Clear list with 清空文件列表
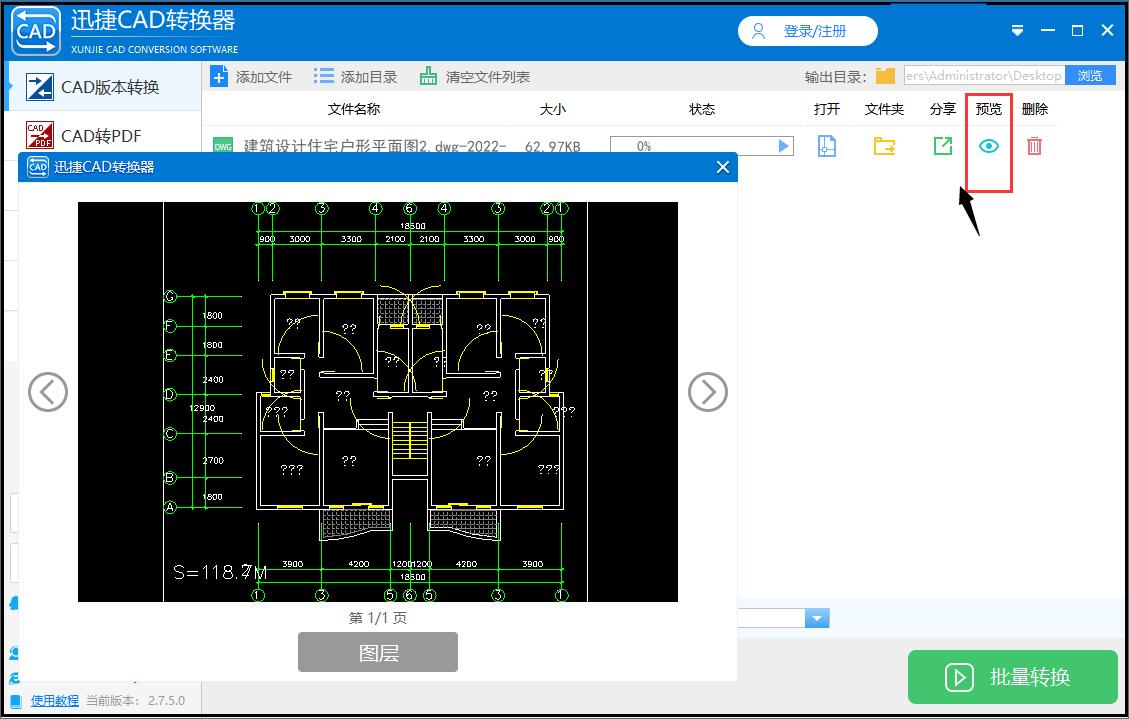 click(x=475, y=77)
